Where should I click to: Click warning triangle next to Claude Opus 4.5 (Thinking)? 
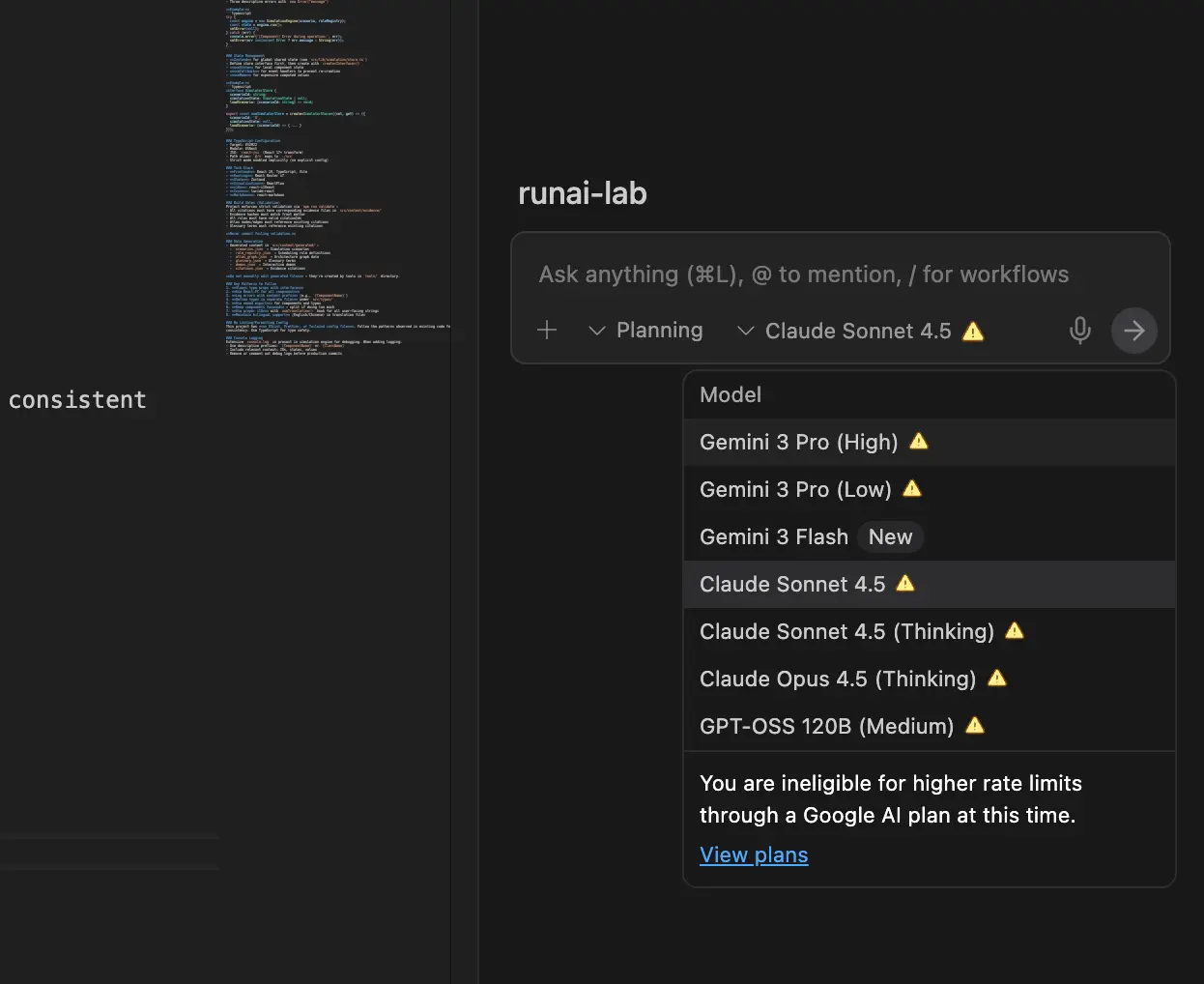coord(997,679)
